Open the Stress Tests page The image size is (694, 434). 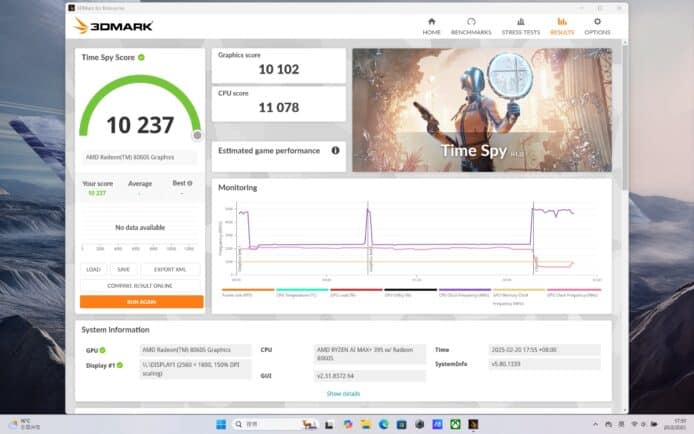pyautogui.click(x=521, y=25)
